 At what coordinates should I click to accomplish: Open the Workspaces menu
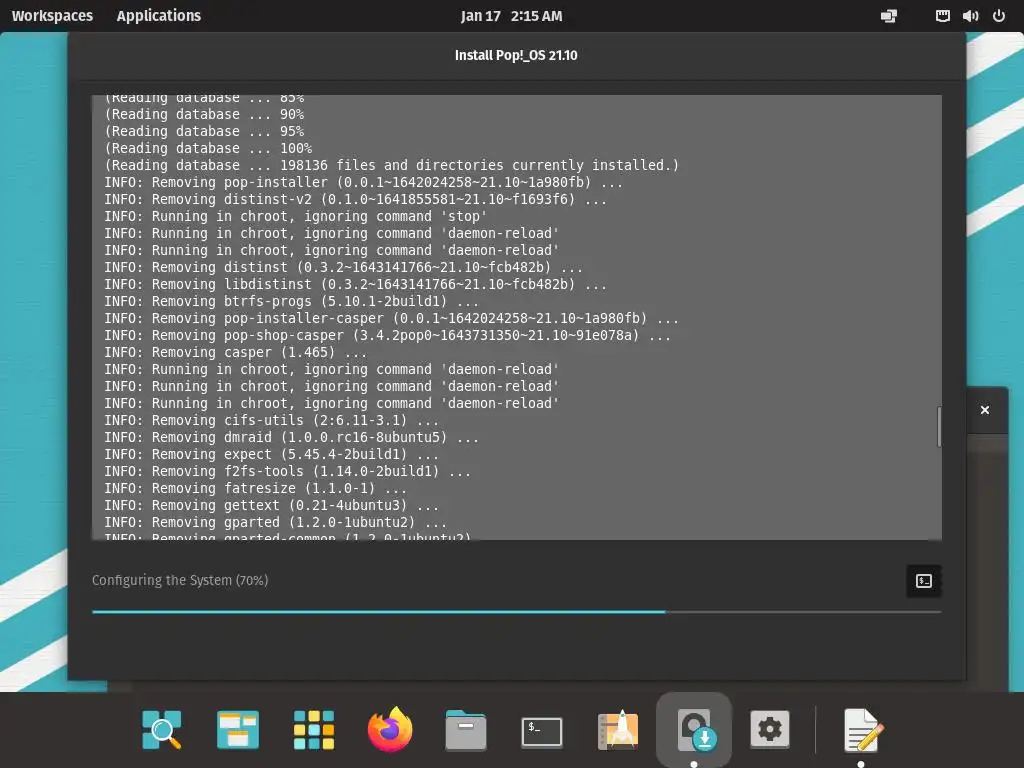click(x=52, y=16)
